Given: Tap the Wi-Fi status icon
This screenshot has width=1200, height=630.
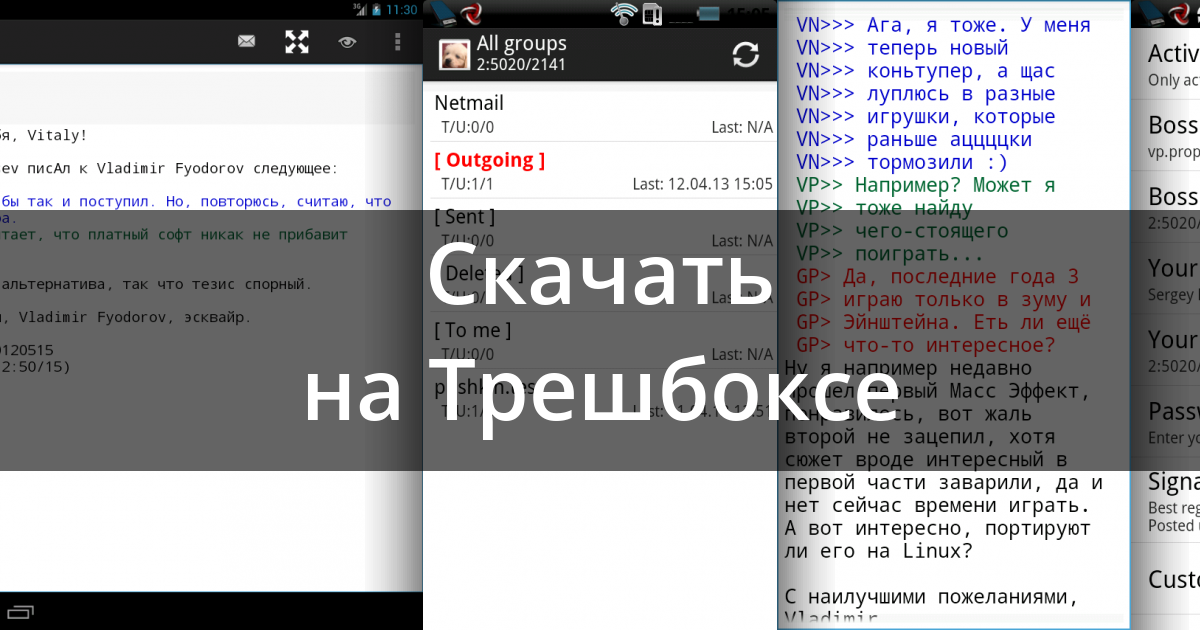Looking at the screenshot, I should (x=625, y=14).
